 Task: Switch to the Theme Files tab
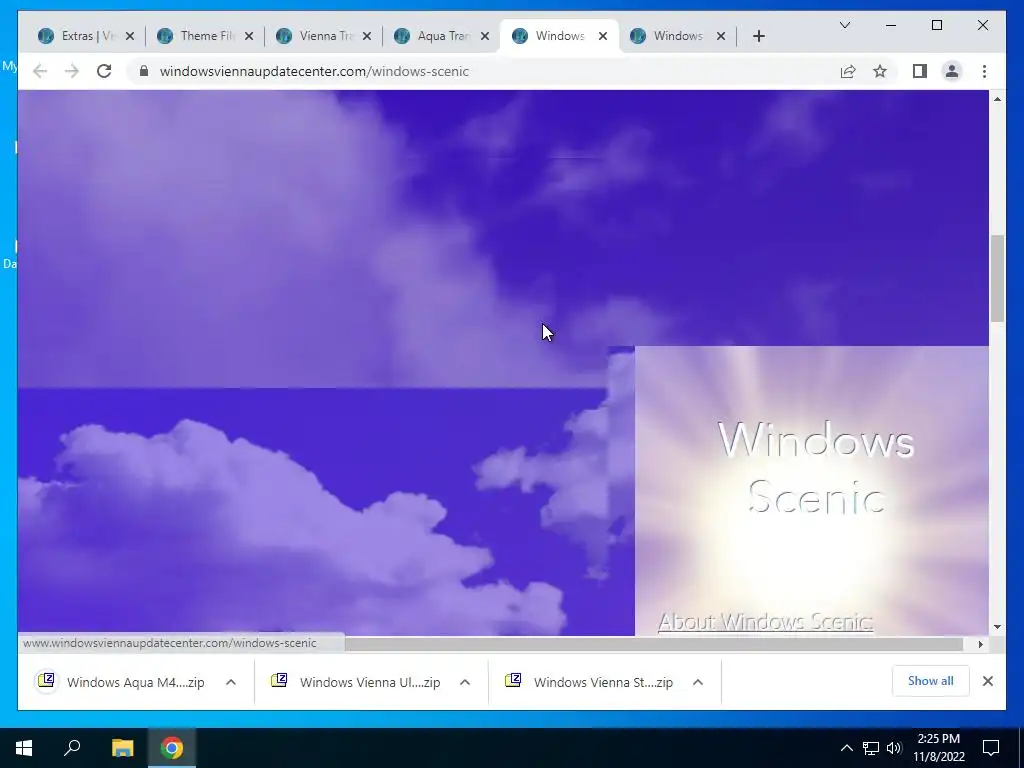tap(204, 36)
